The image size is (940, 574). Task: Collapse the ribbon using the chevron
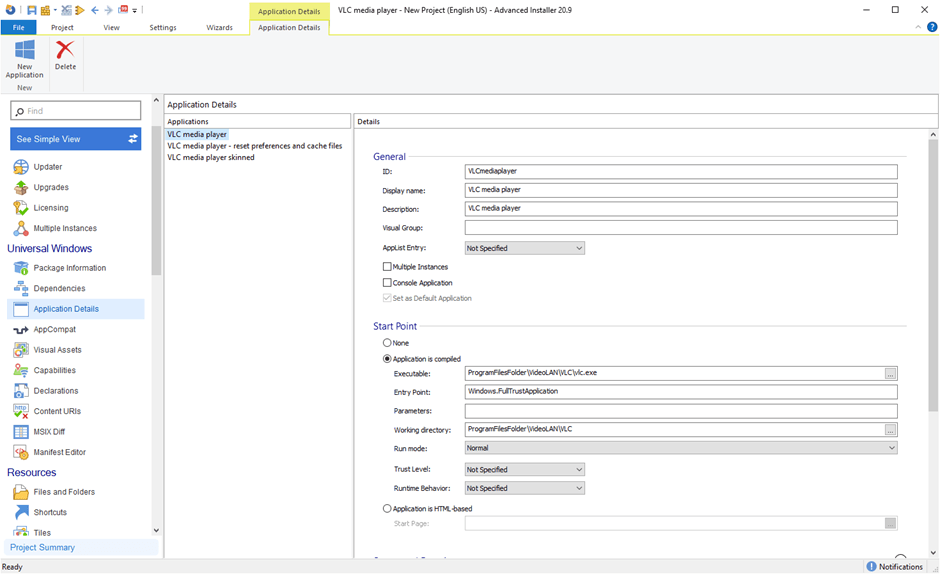tap(918, 27)
